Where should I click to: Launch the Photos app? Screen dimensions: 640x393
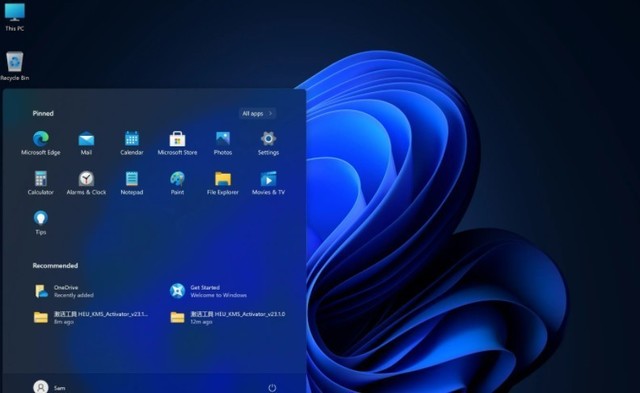(223, 143)
